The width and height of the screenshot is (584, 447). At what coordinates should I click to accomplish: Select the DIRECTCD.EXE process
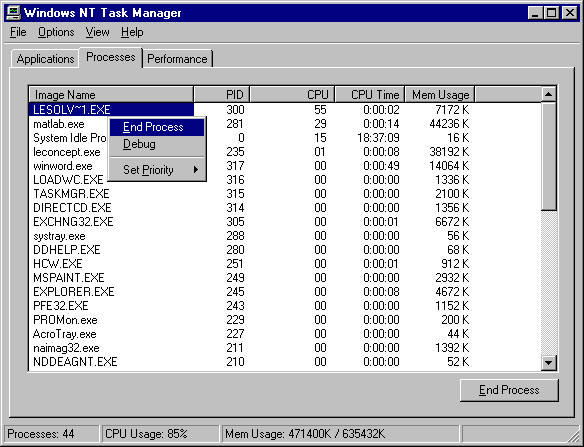(286, 208)
